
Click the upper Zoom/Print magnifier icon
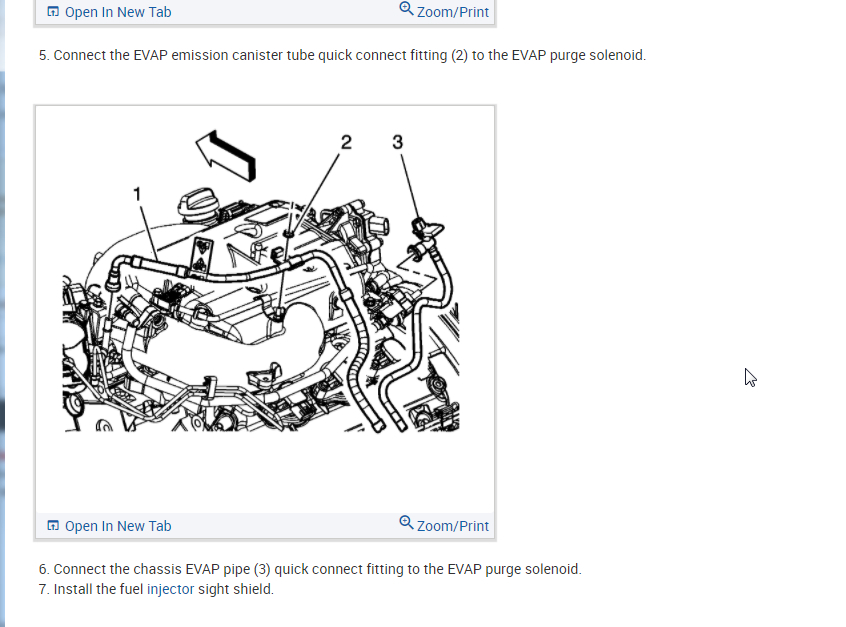tap(406, 9)
